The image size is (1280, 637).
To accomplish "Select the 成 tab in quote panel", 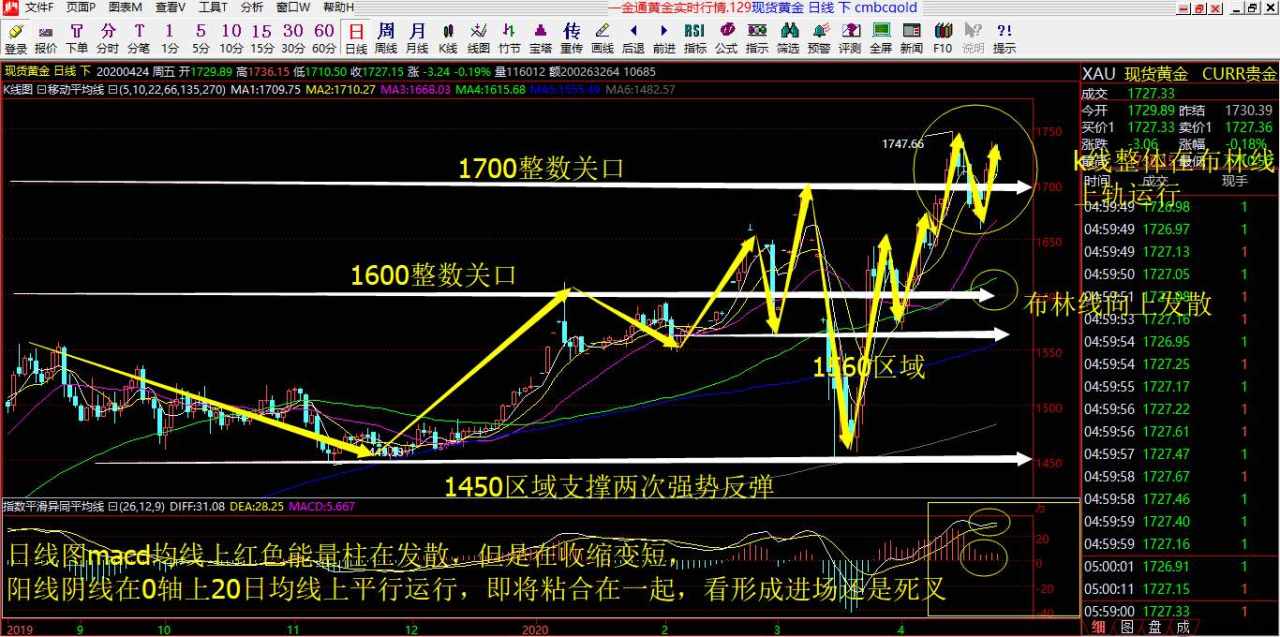I will point(1183,627).
